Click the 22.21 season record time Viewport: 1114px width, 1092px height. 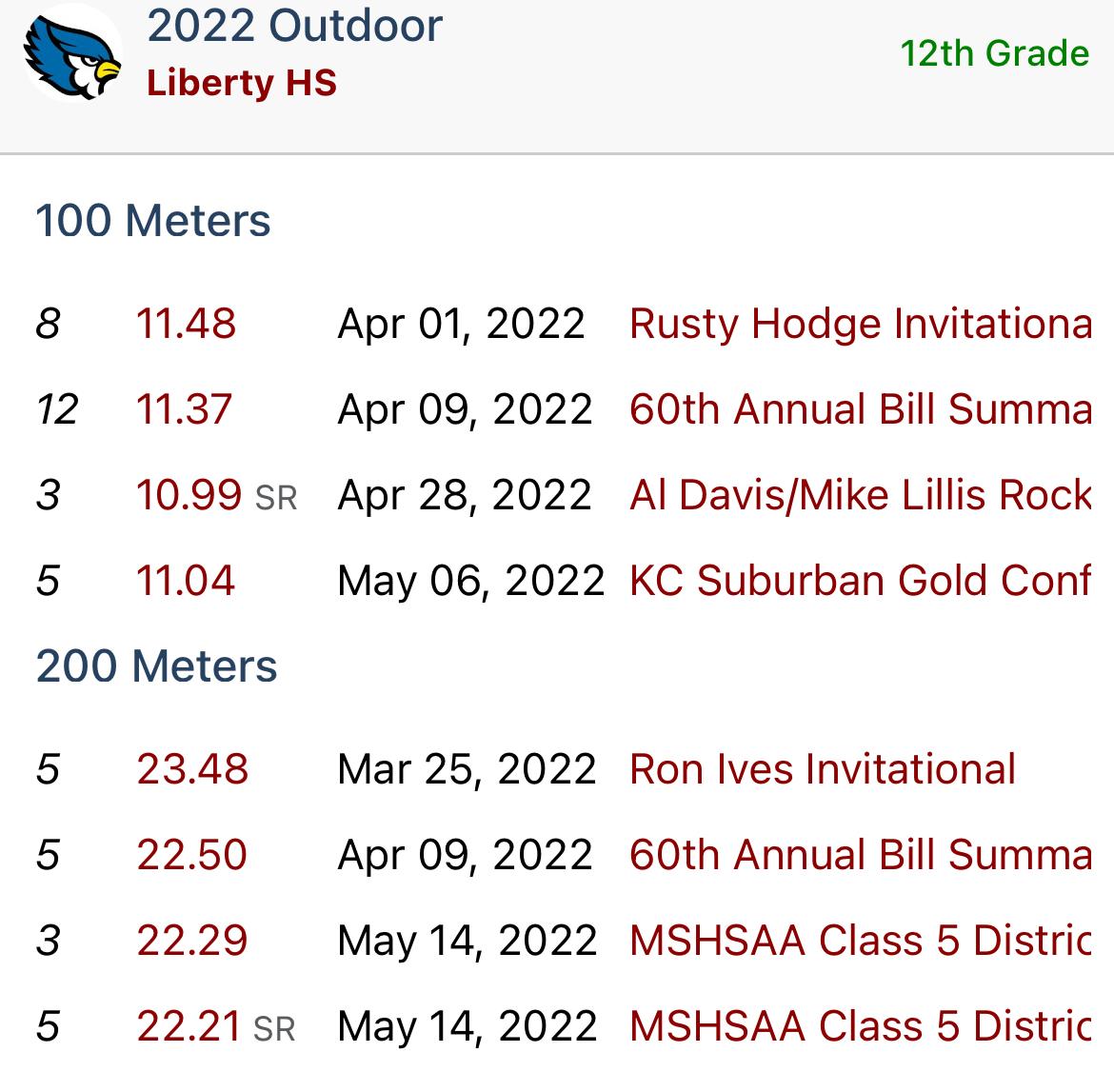(189, 1026)
